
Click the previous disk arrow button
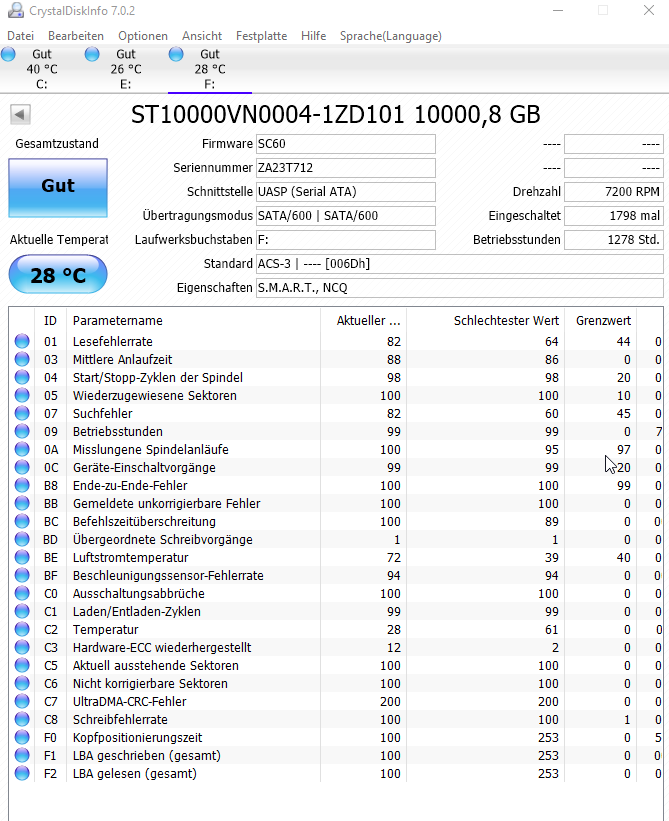20,114
